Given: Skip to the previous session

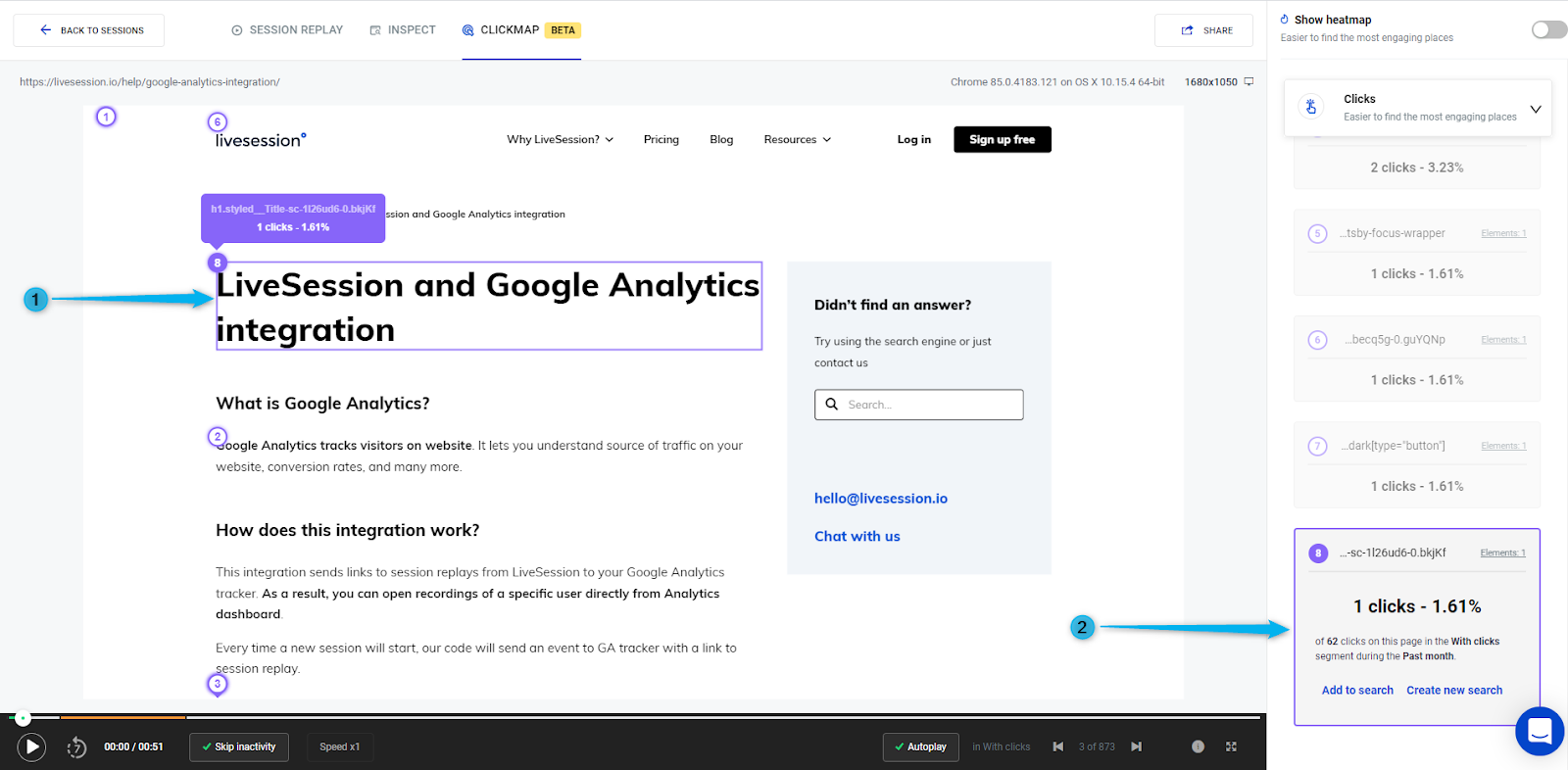Looking at the screenshot, I should click(x=1058, y=746).
